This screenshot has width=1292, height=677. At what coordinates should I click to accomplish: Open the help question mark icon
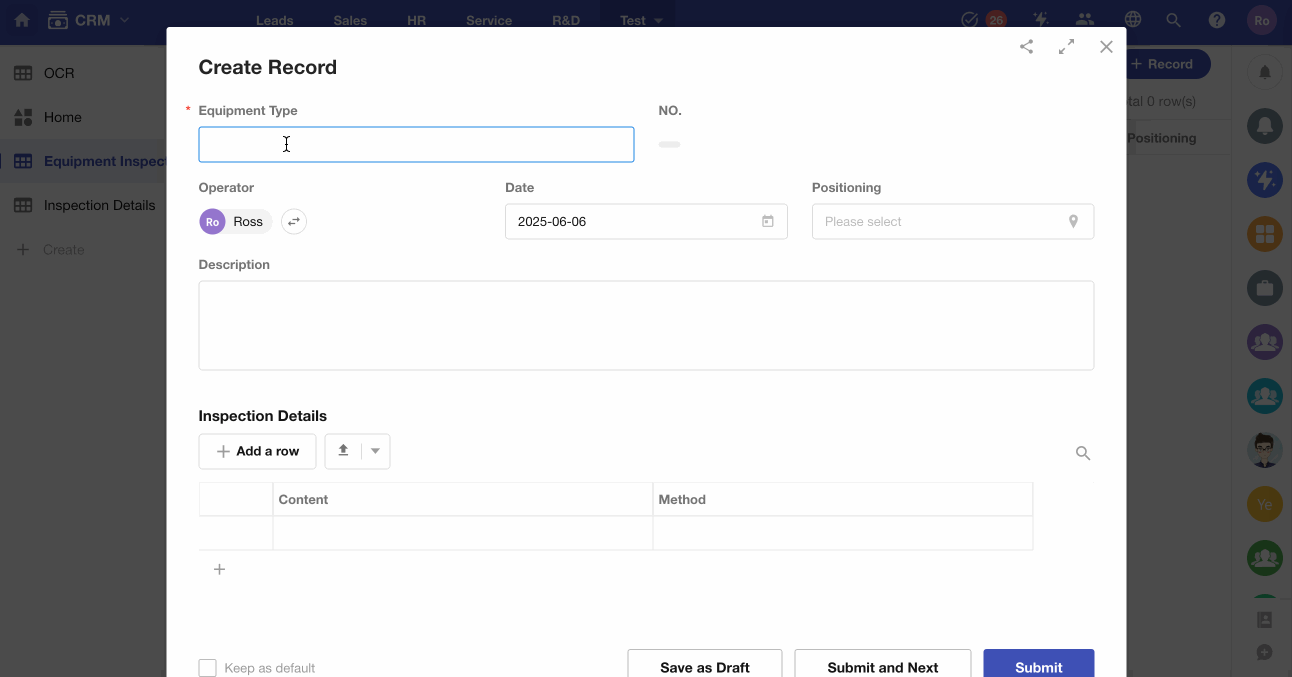click(1216, 20)
